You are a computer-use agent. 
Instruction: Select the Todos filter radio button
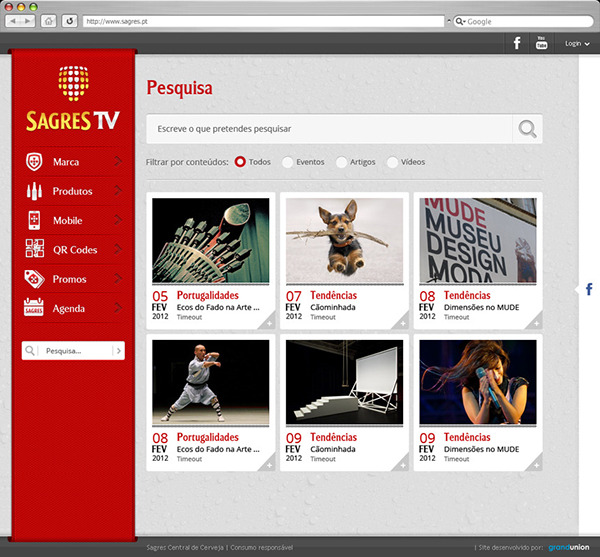(x=240, y=162)
